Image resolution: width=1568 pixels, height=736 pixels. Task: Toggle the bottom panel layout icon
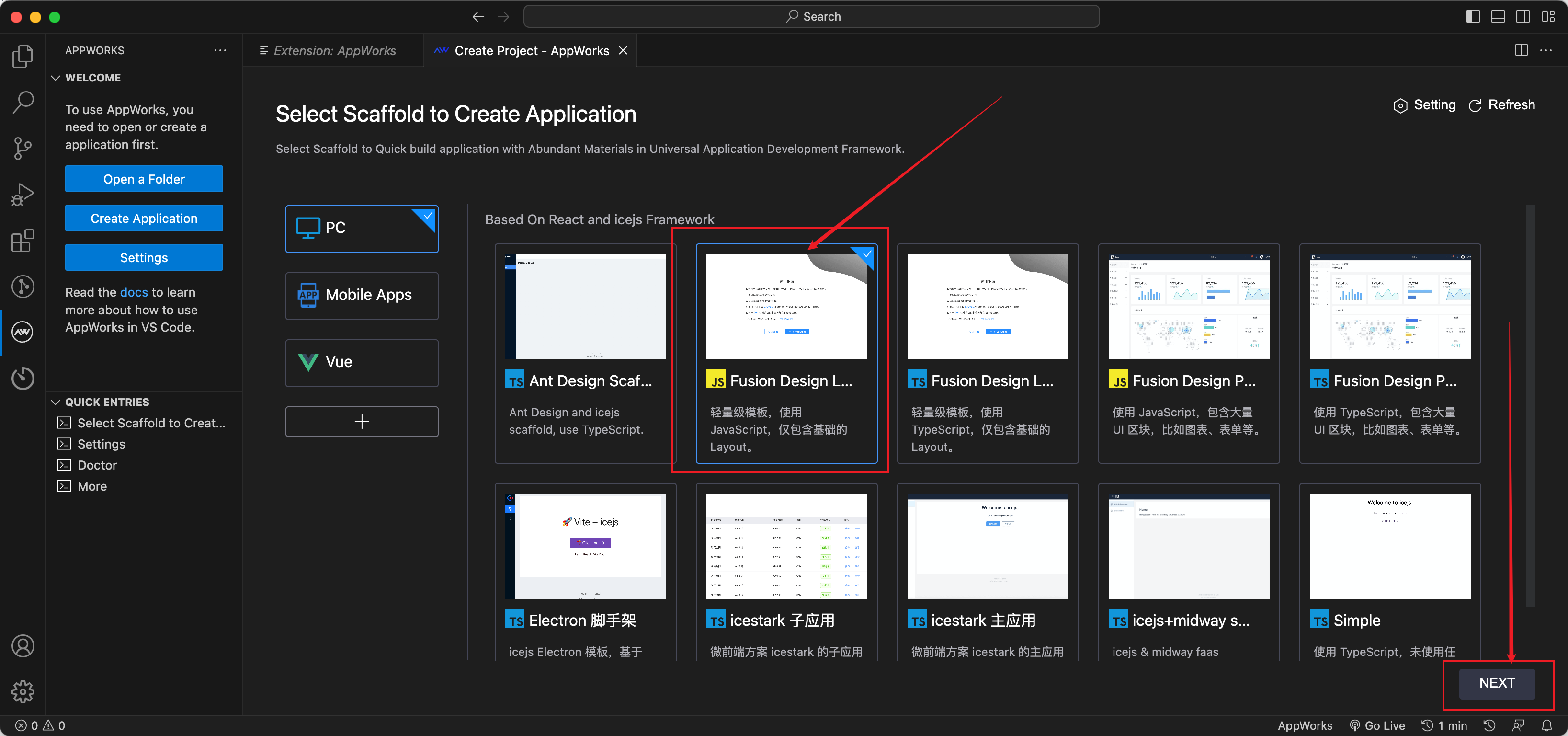pos(1498,16)
